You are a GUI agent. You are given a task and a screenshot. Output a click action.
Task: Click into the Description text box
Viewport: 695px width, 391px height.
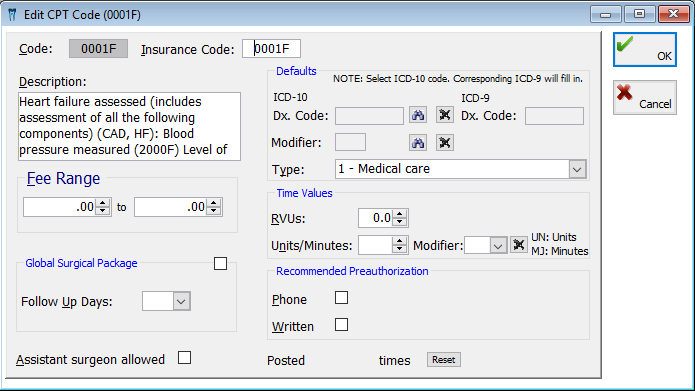click(129, 126)
